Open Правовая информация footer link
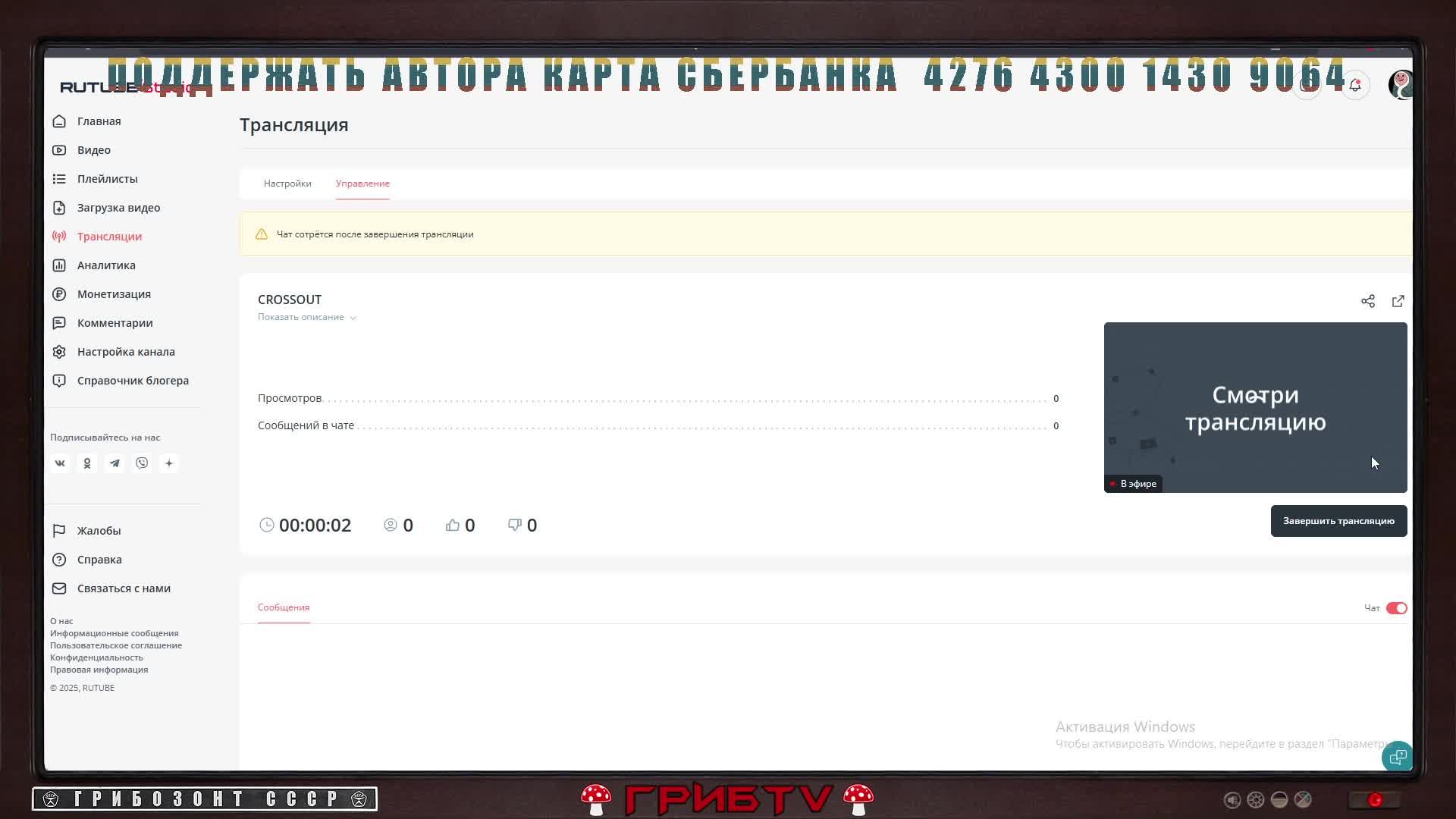The width and height of the screenshot is (1456, 819). (99, 670)
